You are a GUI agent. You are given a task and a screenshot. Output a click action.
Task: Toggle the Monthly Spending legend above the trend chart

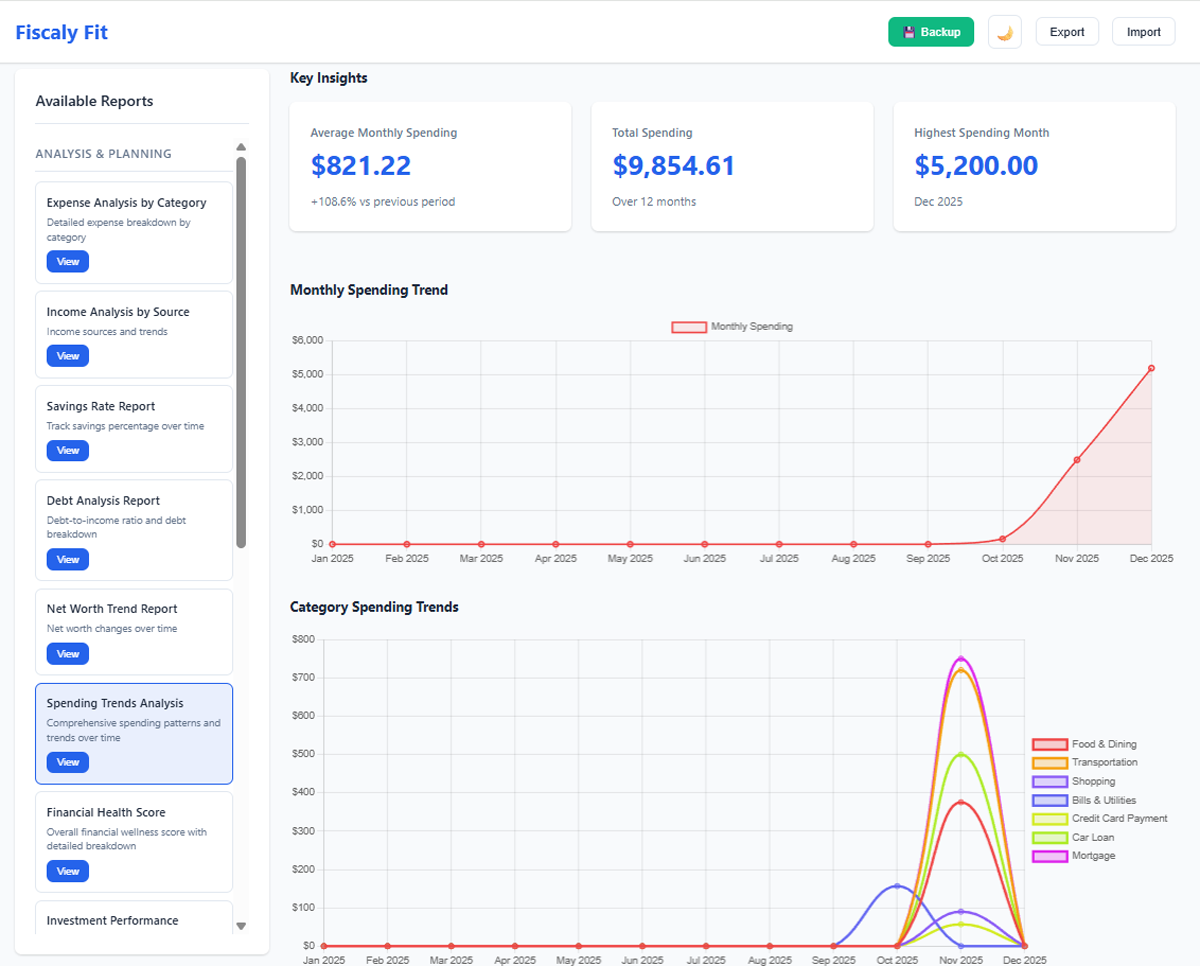[x=732, y=326]
